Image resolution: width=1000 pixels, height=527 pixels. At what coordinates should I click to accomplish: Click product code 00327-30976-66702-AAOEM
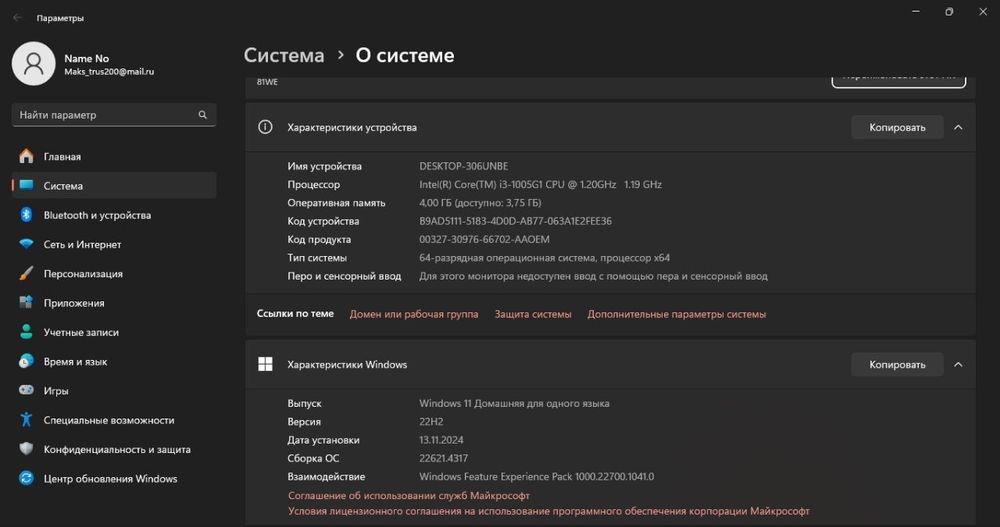pyautogui.click(x=484, y=239)
